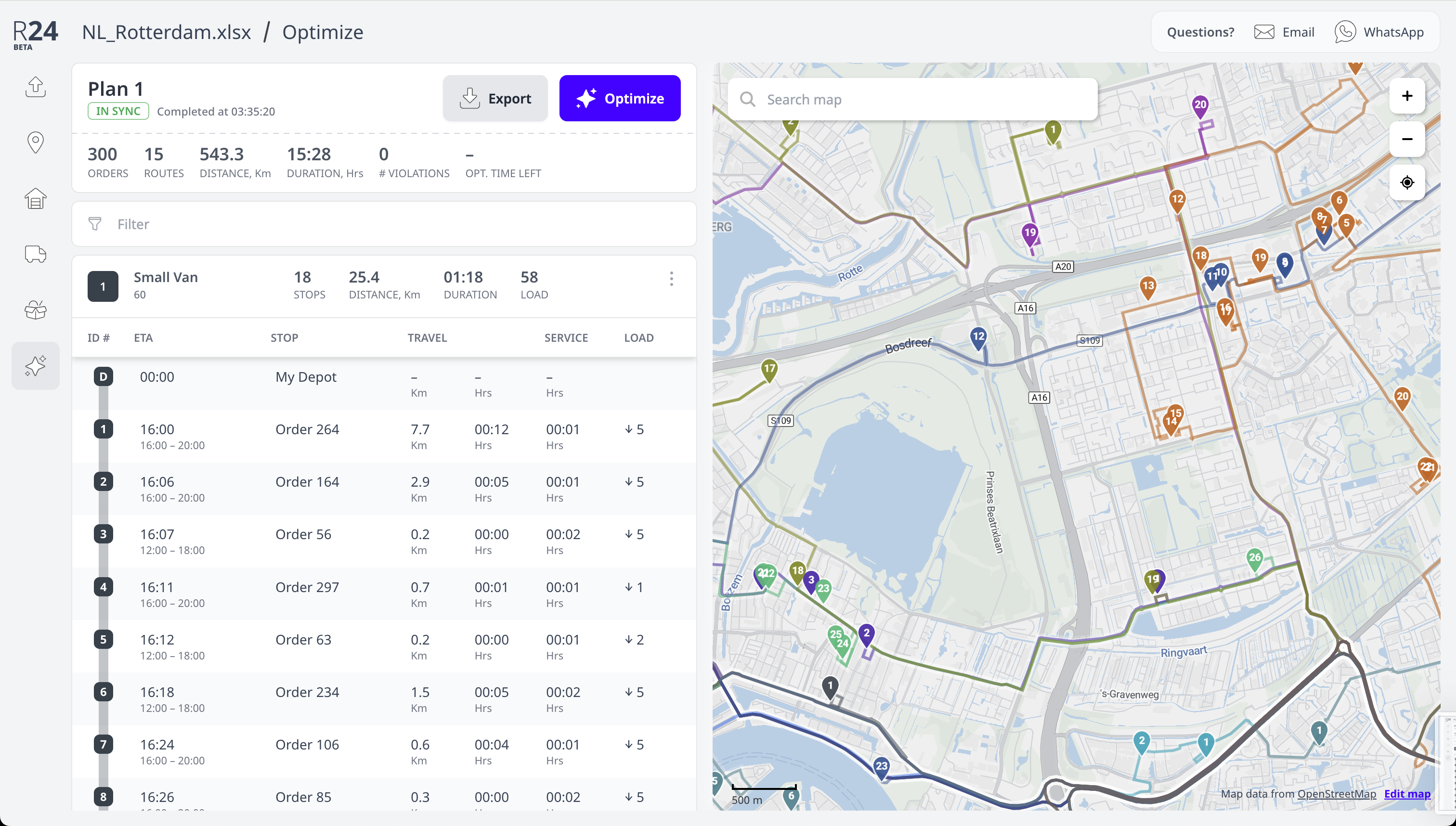Open the Email contact link
The height and width of the screenshot is (826, 1456).
pyautogui.click(x=1284, y=32)
